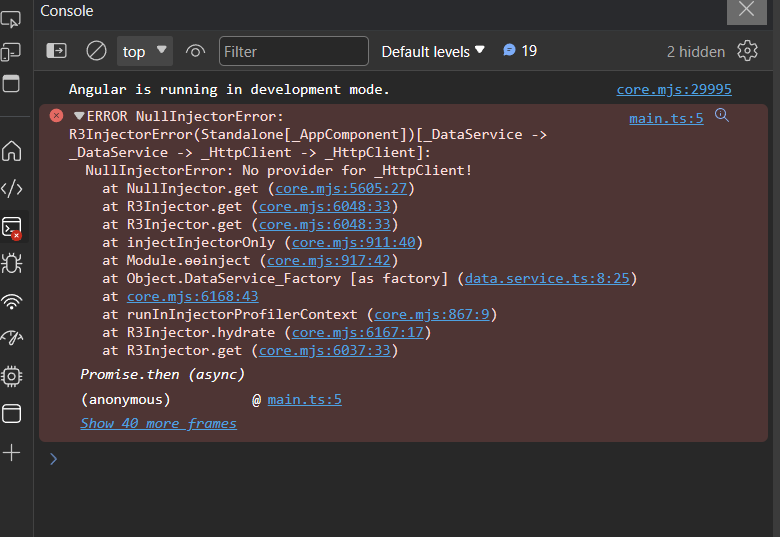780x537 pixels.
Task: Open the Memory chip tool
Action: point(12,376)
